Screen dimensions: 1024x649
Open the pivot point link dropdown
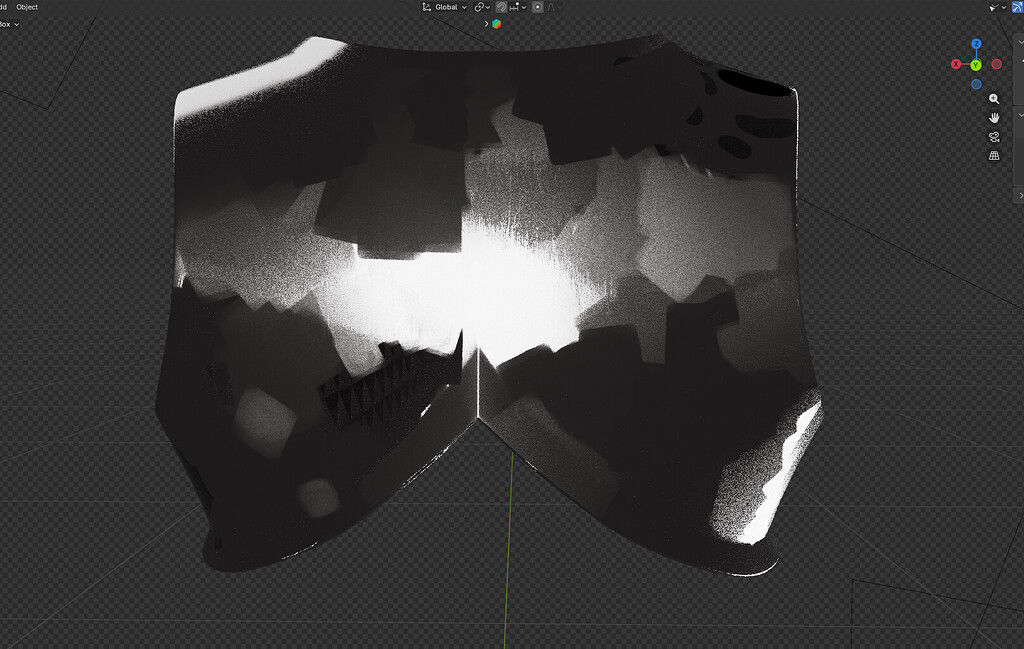(482, 7)
